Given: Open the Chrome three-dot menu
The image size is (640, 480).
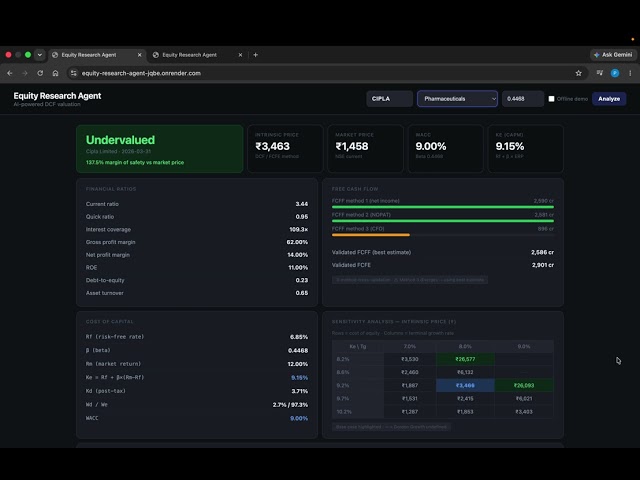Looking at the screenshot, I should click(x=630, y=73).
